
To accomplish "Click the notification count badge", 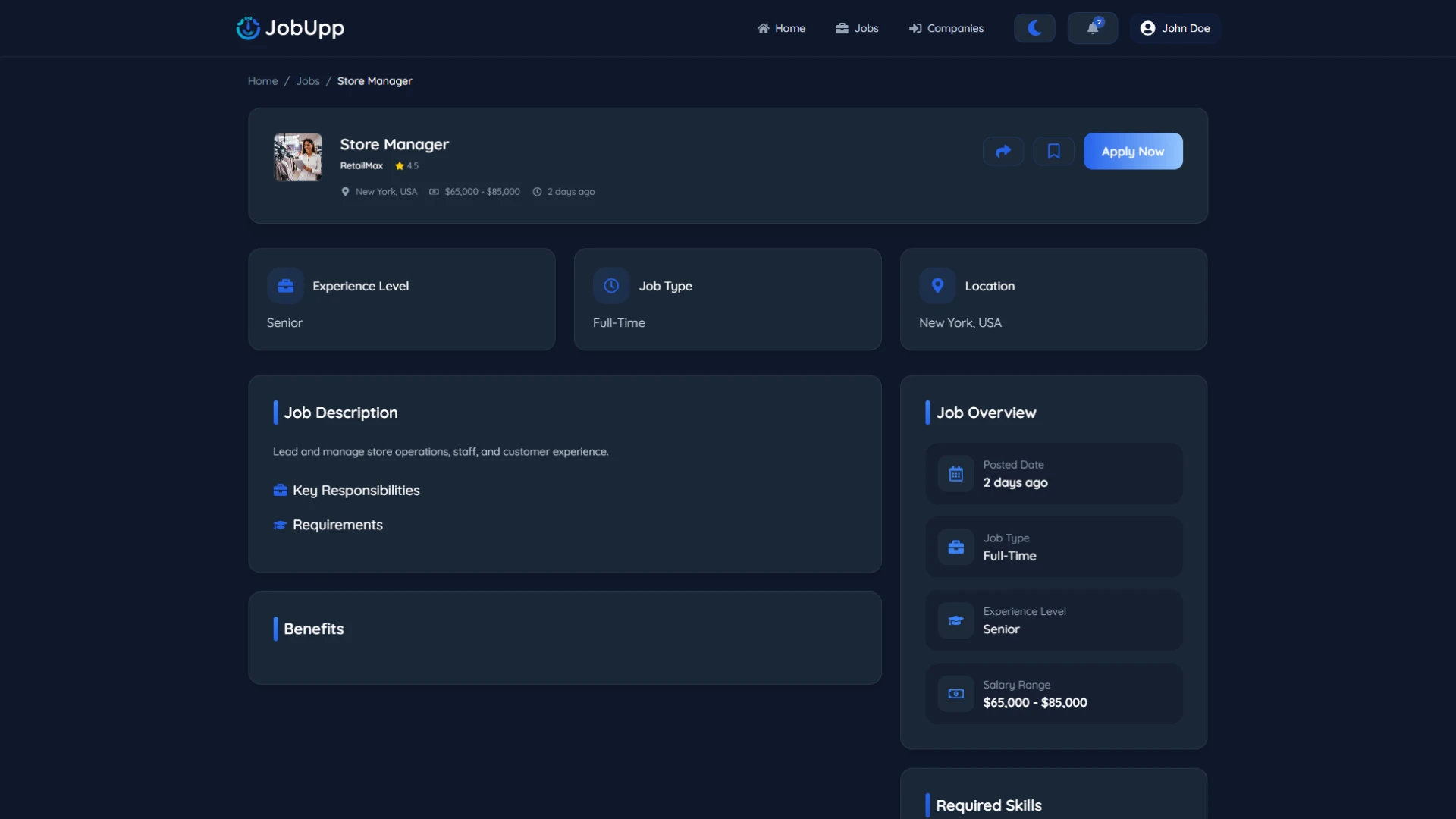I will pos(1099,22).
